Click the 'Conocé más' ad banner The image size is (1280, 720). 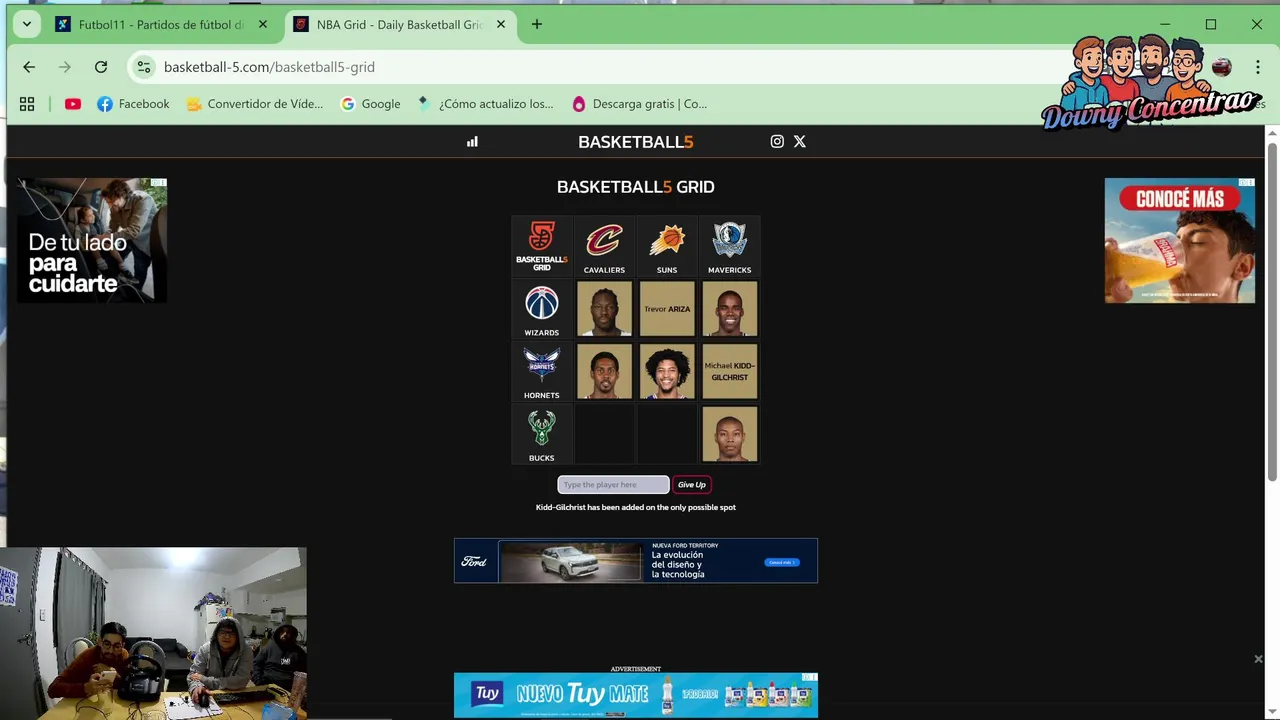[x=1180, y=240]
